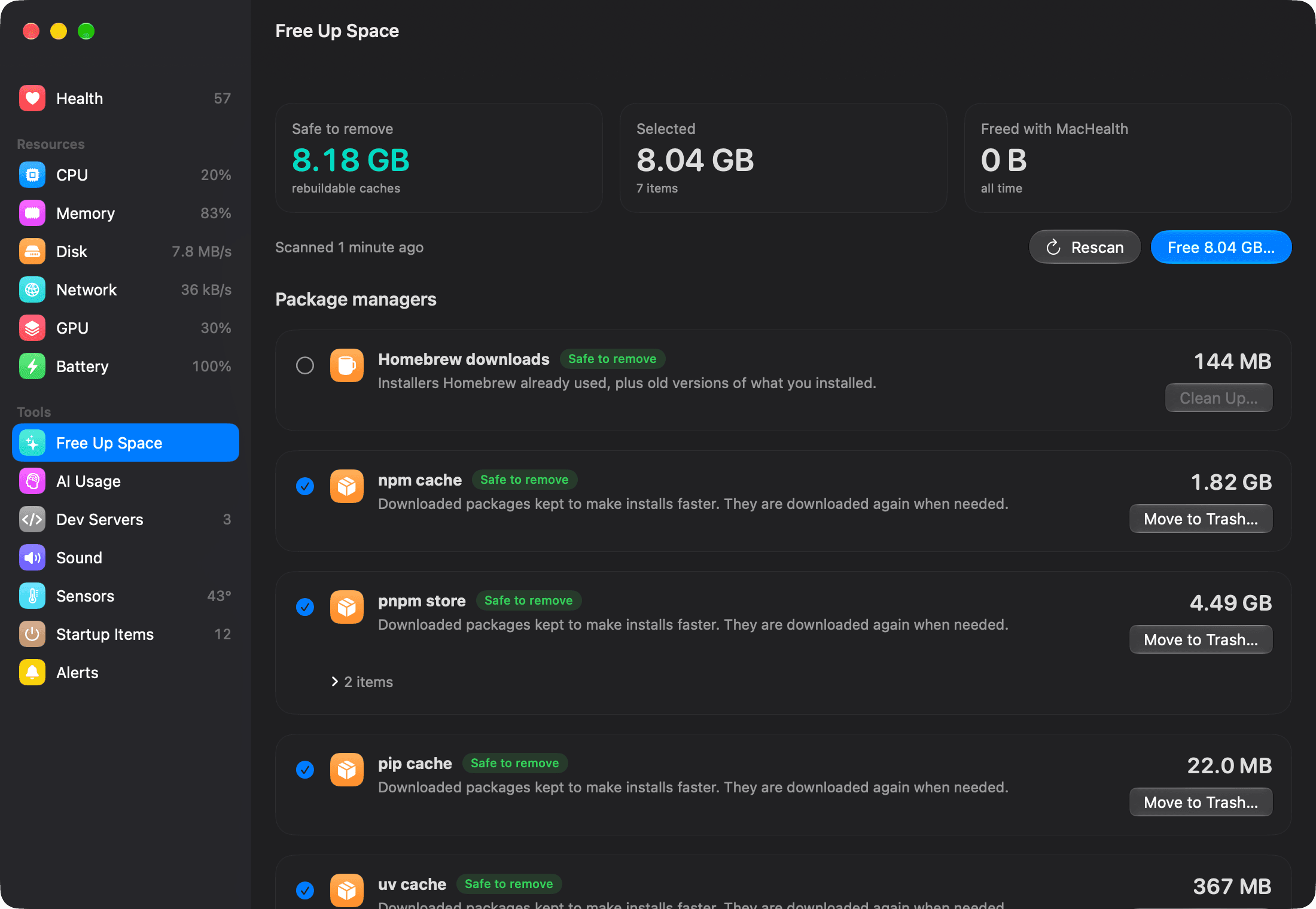The width and height of the screenshot is (1316, 909).
Task: Click the 144 MB size of Homebrew downloads
Action: tap(1233, 361)
